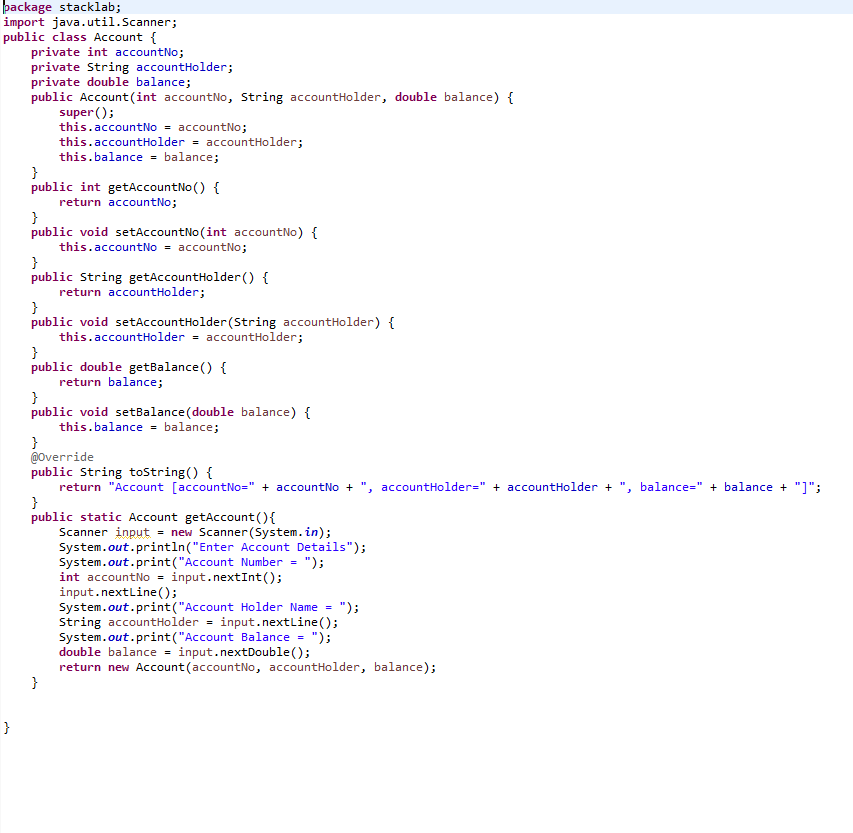Click the 'super();' call
This screenshot has height=833, width=853.
(87, 113)
